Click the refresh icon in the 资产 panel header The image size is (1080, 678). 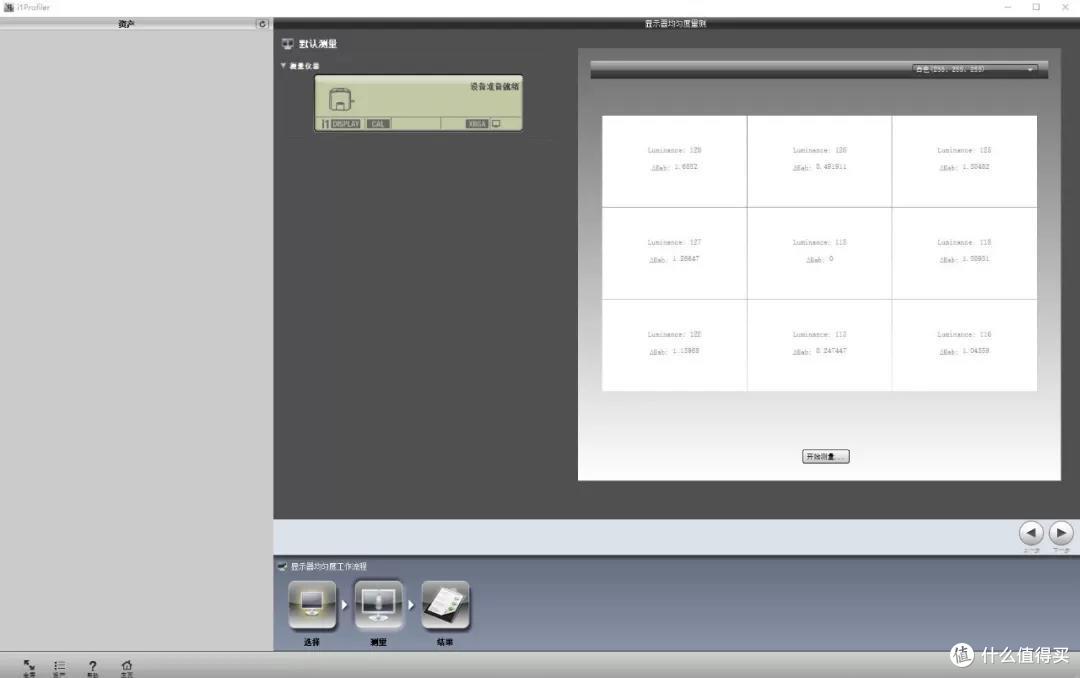pyautogui.click(x=262, y=24)
